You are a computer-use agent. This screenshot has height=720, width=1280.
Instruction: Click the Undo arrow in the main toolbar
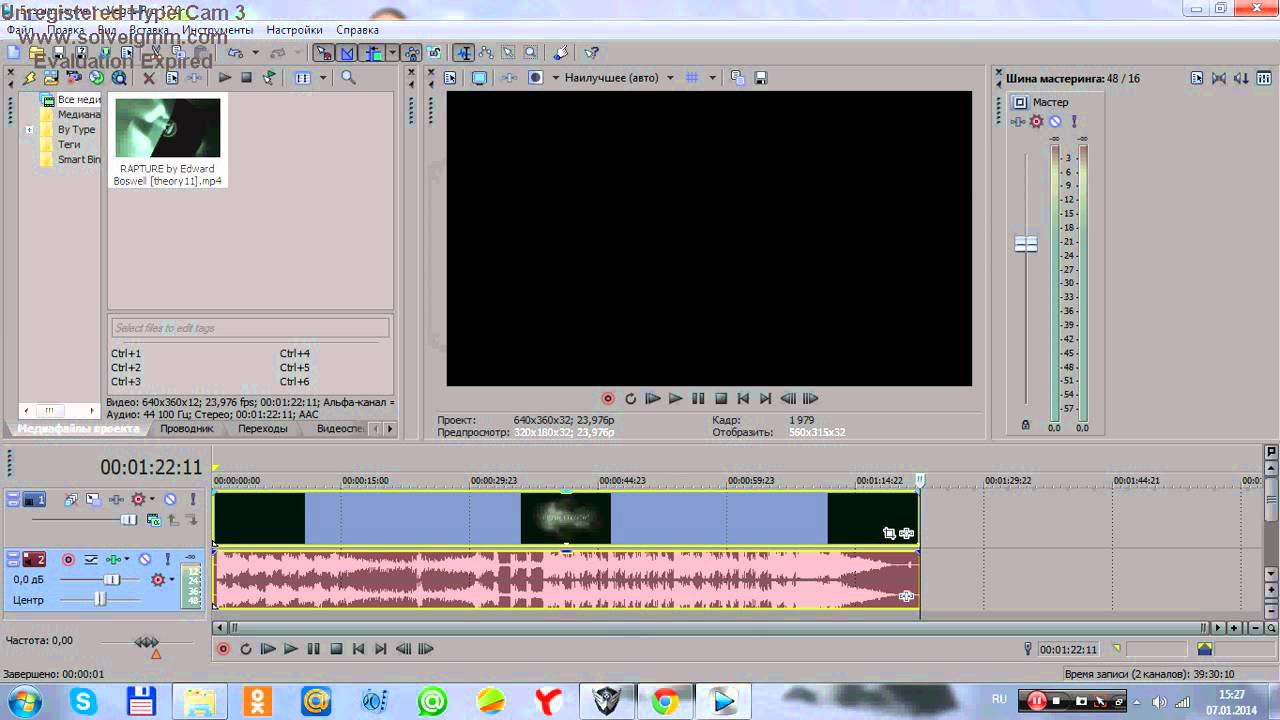point(235,52)
